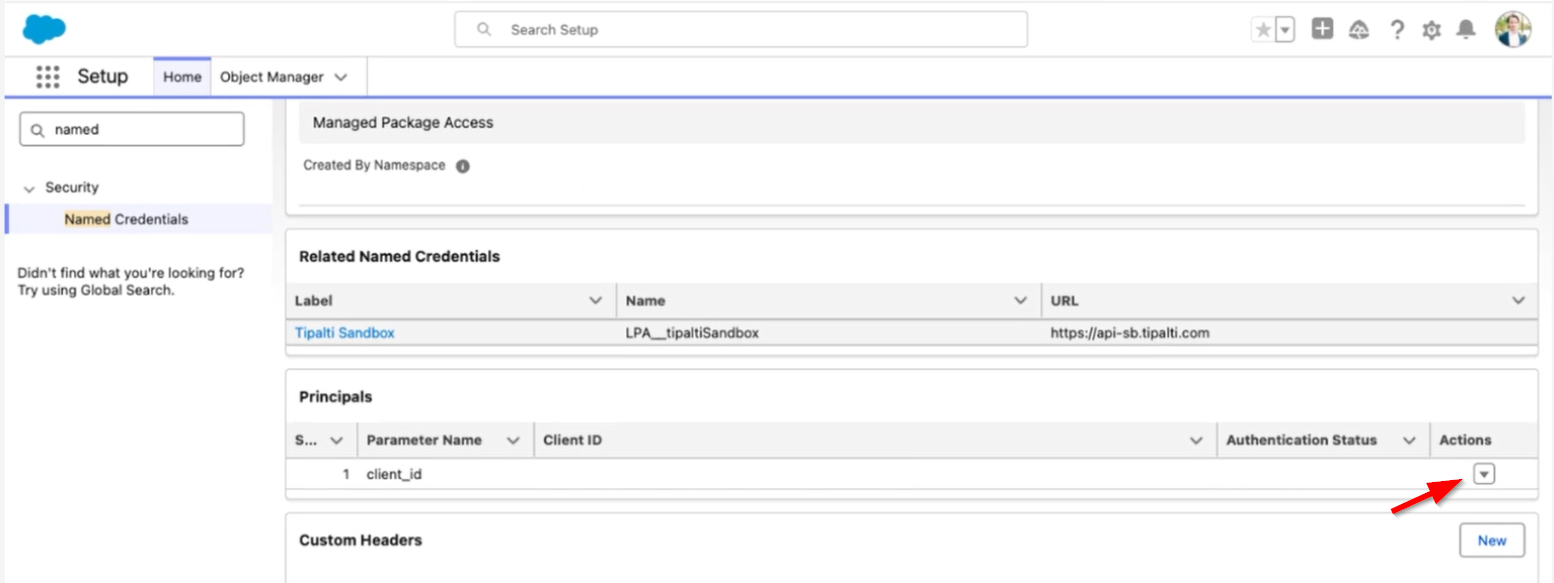
Task: Click the Salesforce cloud logo
Action: point(44,30)
